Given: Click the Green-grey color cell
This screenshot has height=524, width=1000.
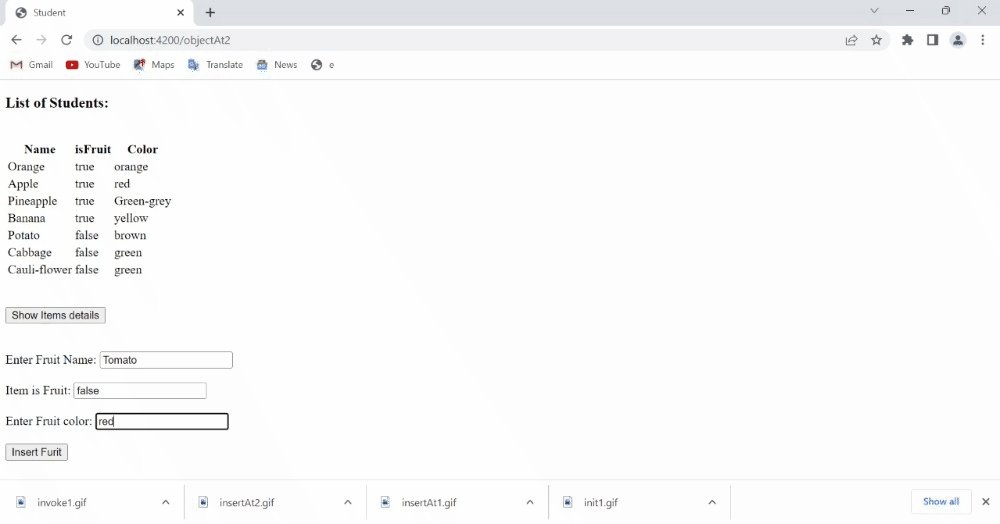Looking at the screenshot, I should tap(142, 201).
